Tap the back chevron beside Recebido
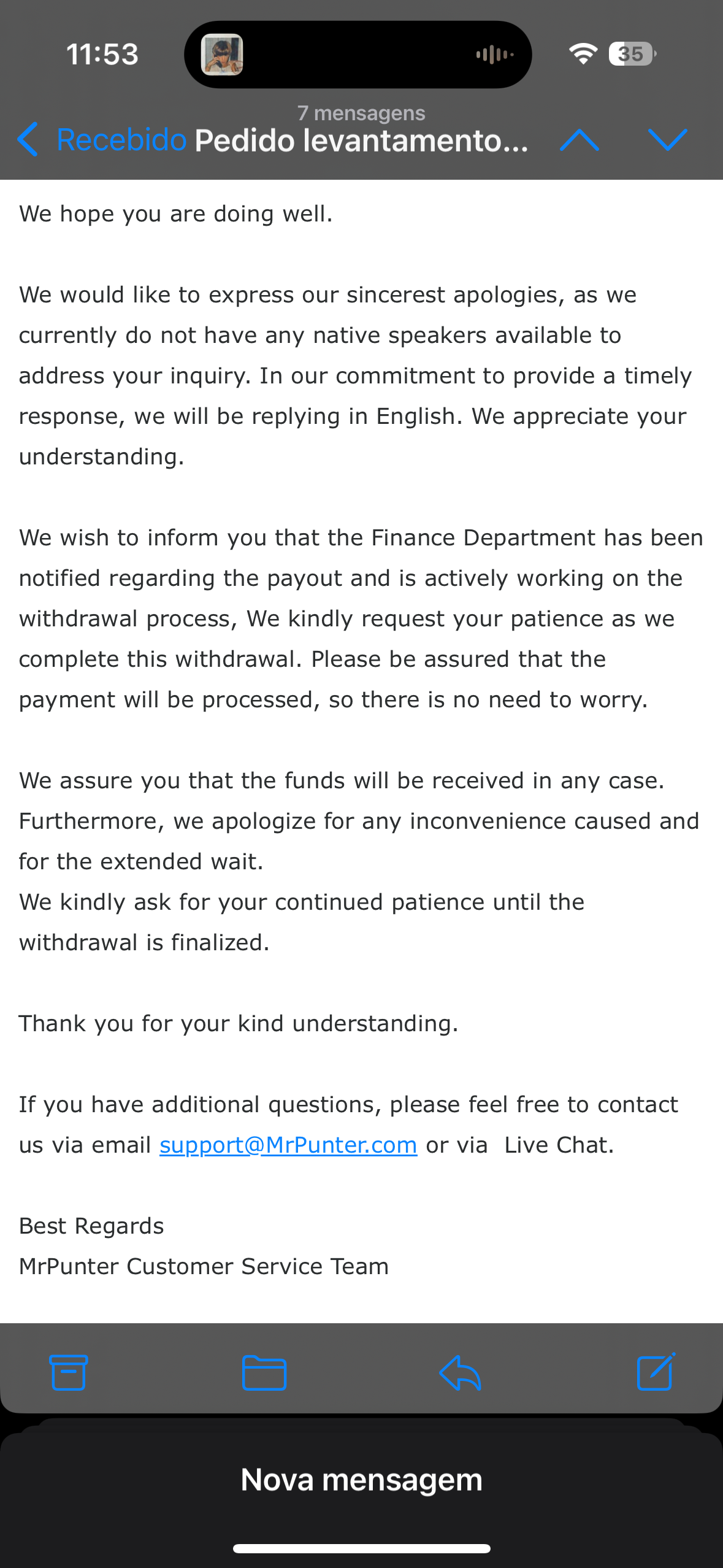 pos(28,140)
